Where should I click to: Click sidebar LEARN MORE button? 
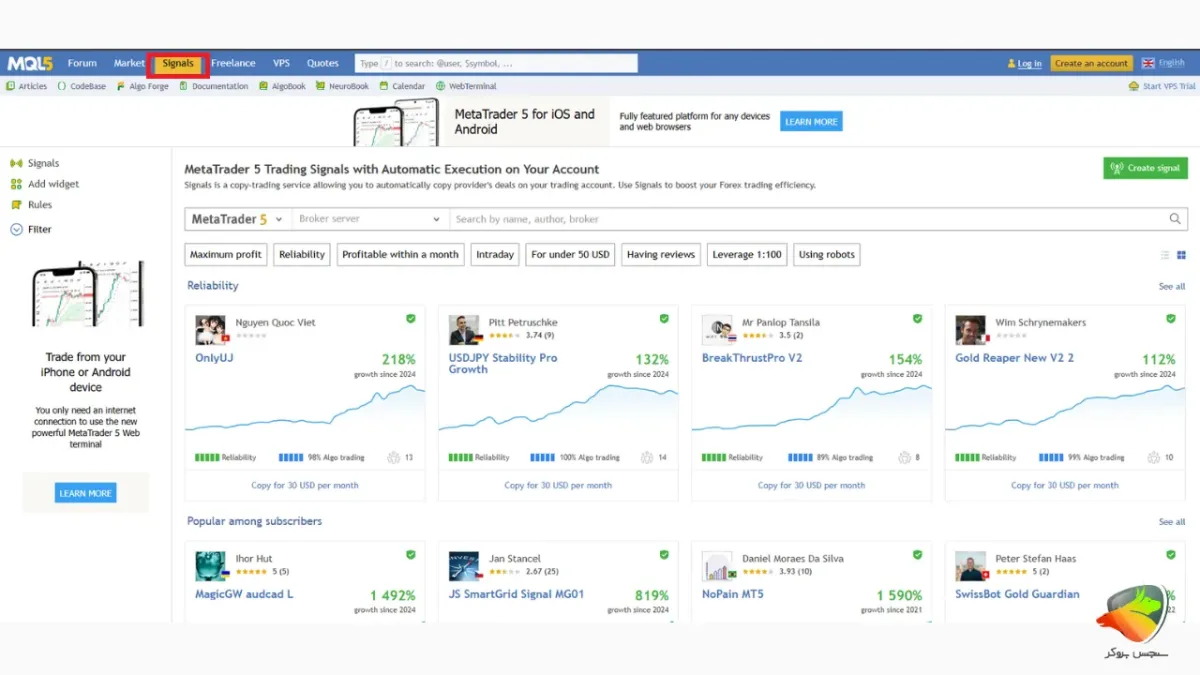tap(86, 493)
